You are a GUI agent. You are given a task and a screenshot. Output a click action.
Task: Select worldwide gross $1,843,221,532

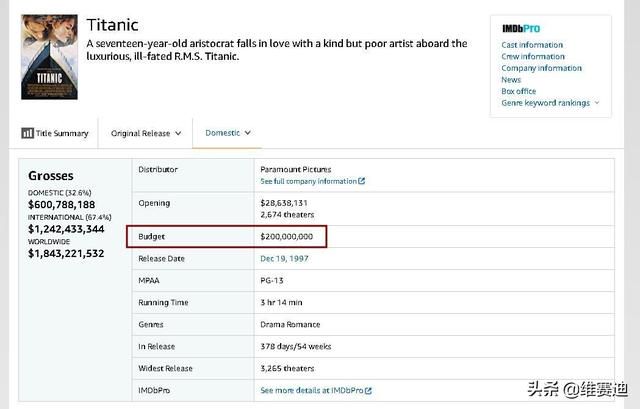point(66,254)
